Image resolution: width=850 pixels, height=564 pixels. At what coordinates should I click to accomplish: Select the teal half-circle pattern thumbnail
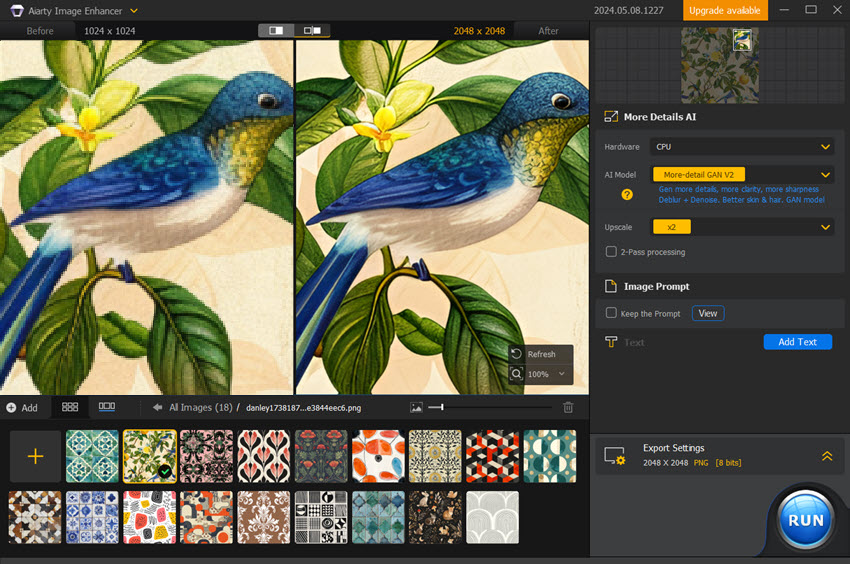click(x=550, y=456)
